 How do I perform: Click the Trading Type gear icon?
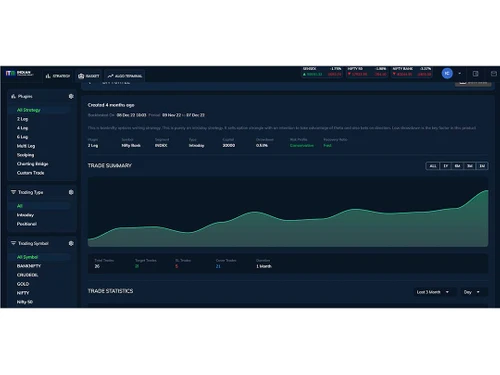71,192
